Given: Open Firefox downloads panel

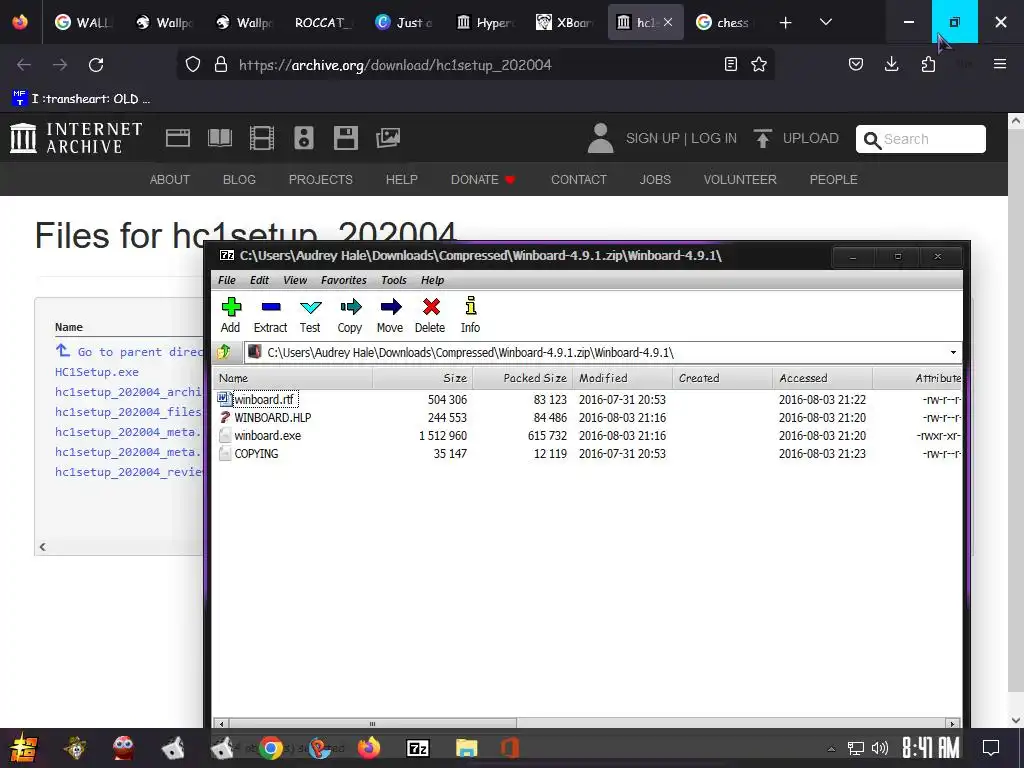Looking at the screenshot, I should point(891,64).
